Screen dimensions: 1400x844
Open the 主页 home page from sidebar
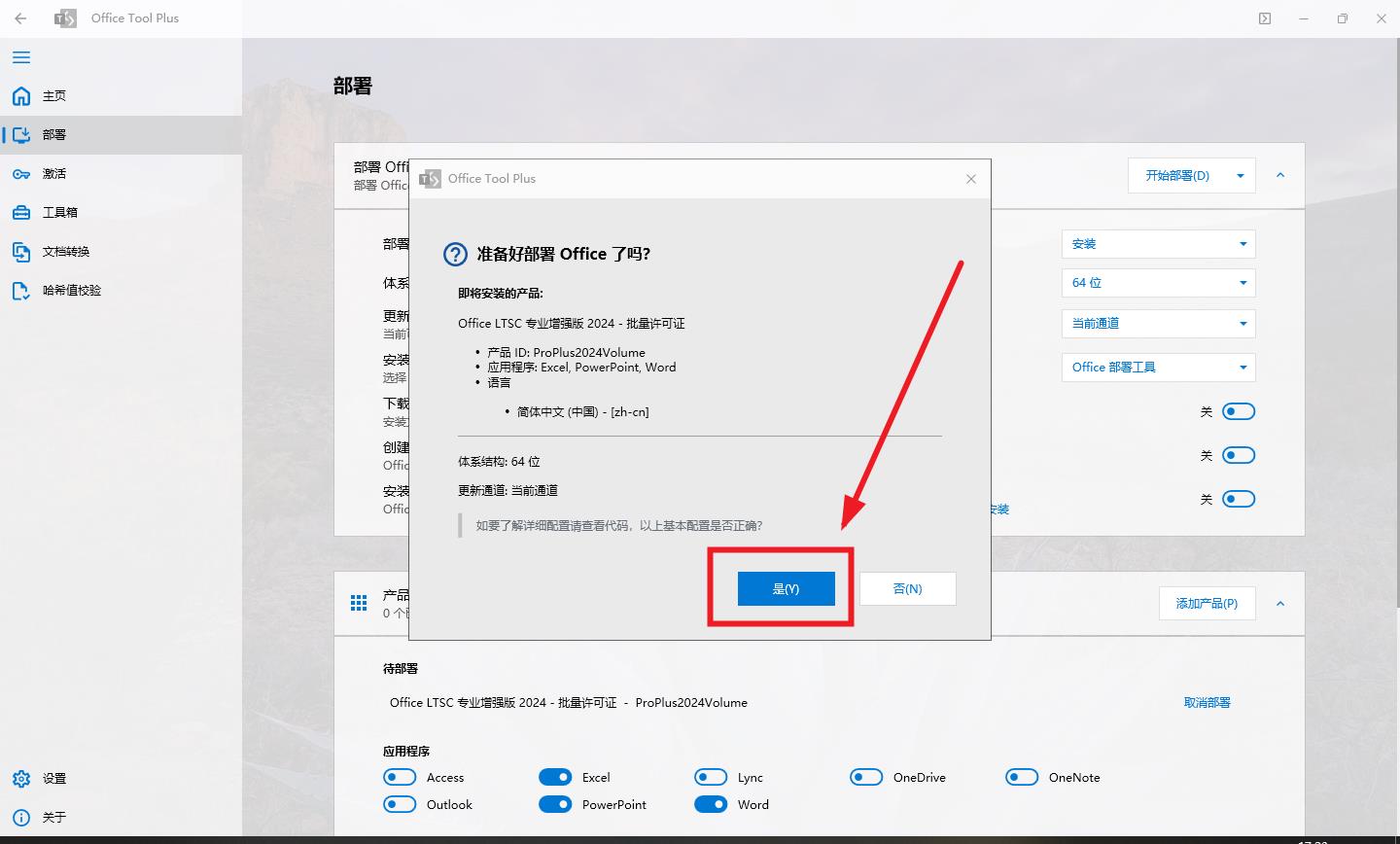(21, 95)
